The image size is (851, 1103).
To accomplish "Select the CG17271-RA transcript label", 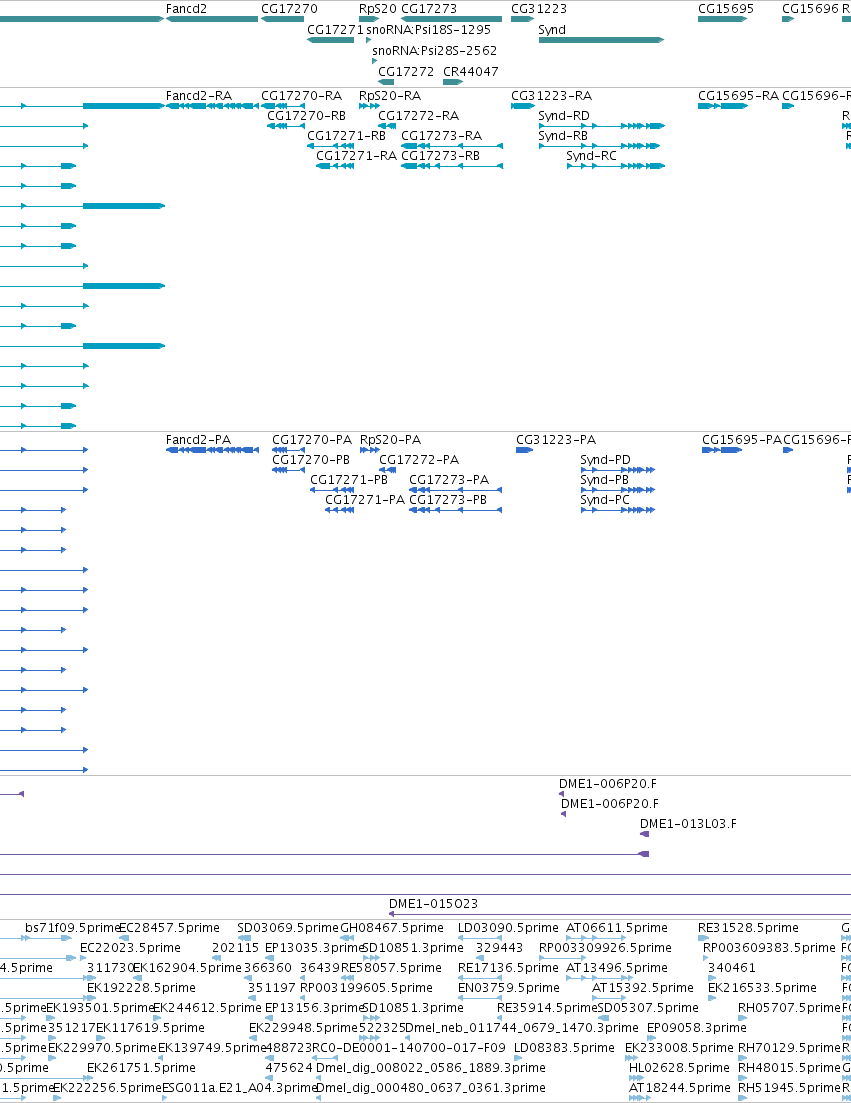I will pyautogui.click(x=357, y=155).
